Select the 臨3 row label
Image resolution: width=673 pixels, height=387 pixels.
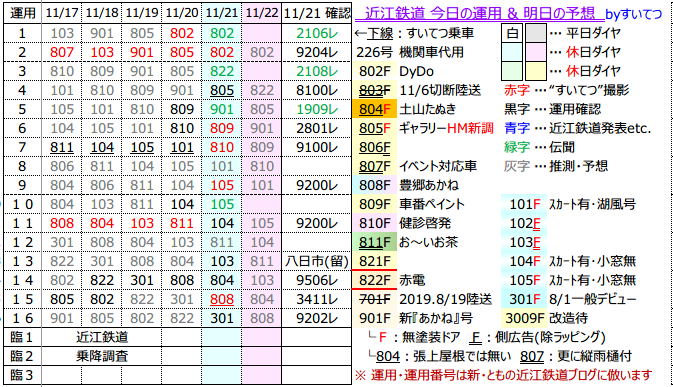tap(22, 375)
